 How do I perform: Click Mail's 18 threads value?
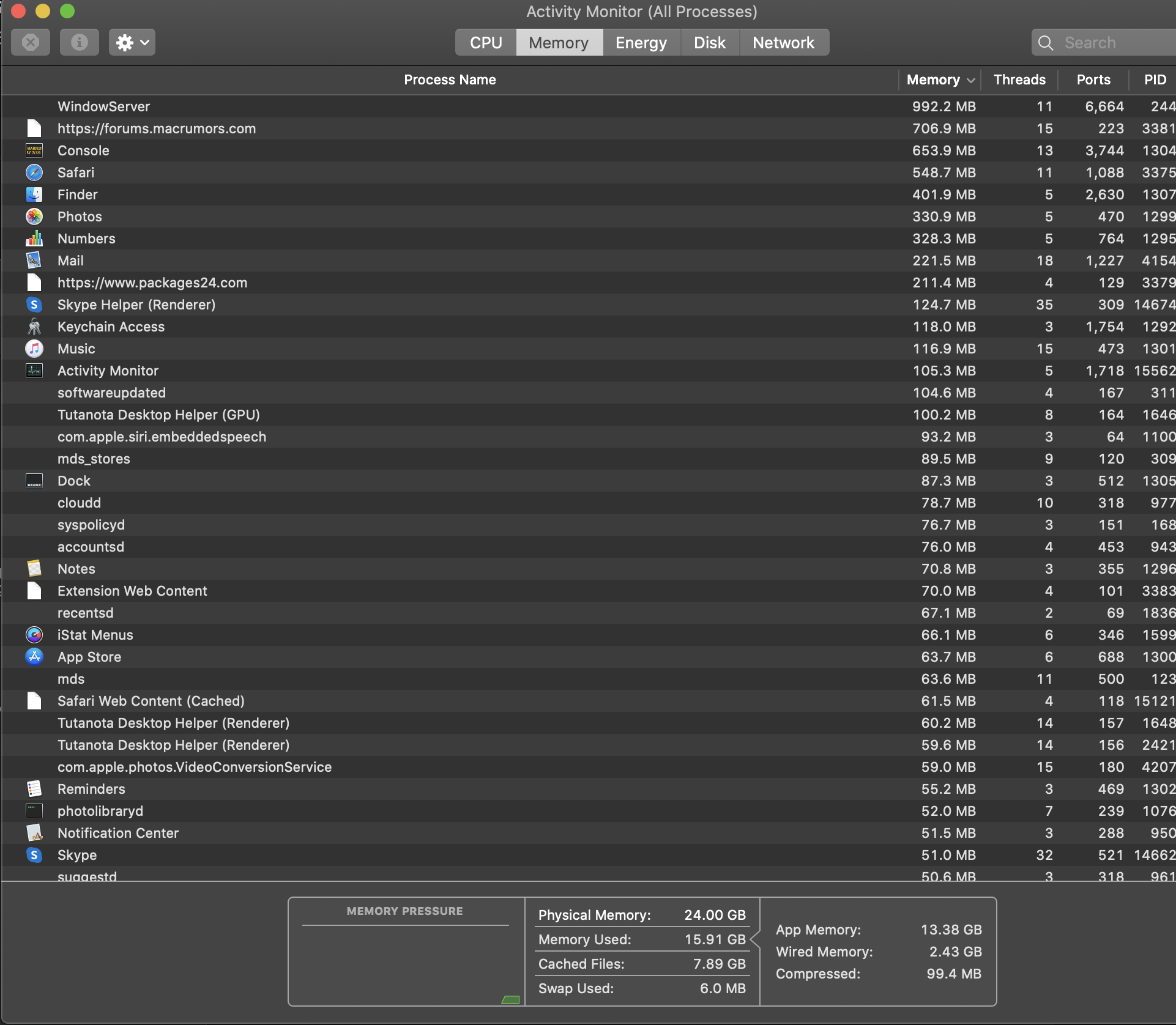pyautogui.click(x=1044, y=261)
